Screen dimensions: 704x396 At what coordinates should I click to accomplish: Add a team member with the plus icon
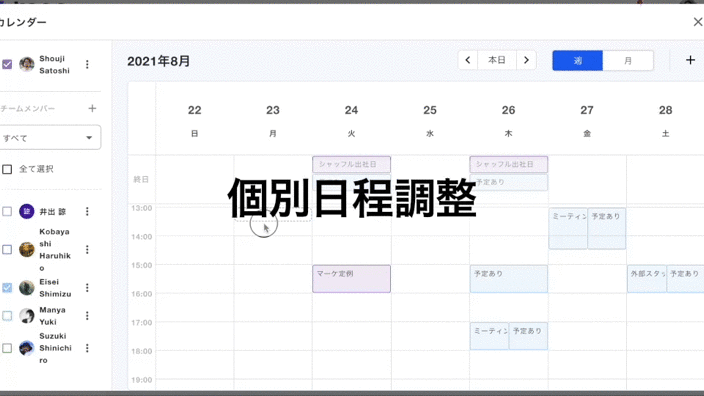[92, 108]
